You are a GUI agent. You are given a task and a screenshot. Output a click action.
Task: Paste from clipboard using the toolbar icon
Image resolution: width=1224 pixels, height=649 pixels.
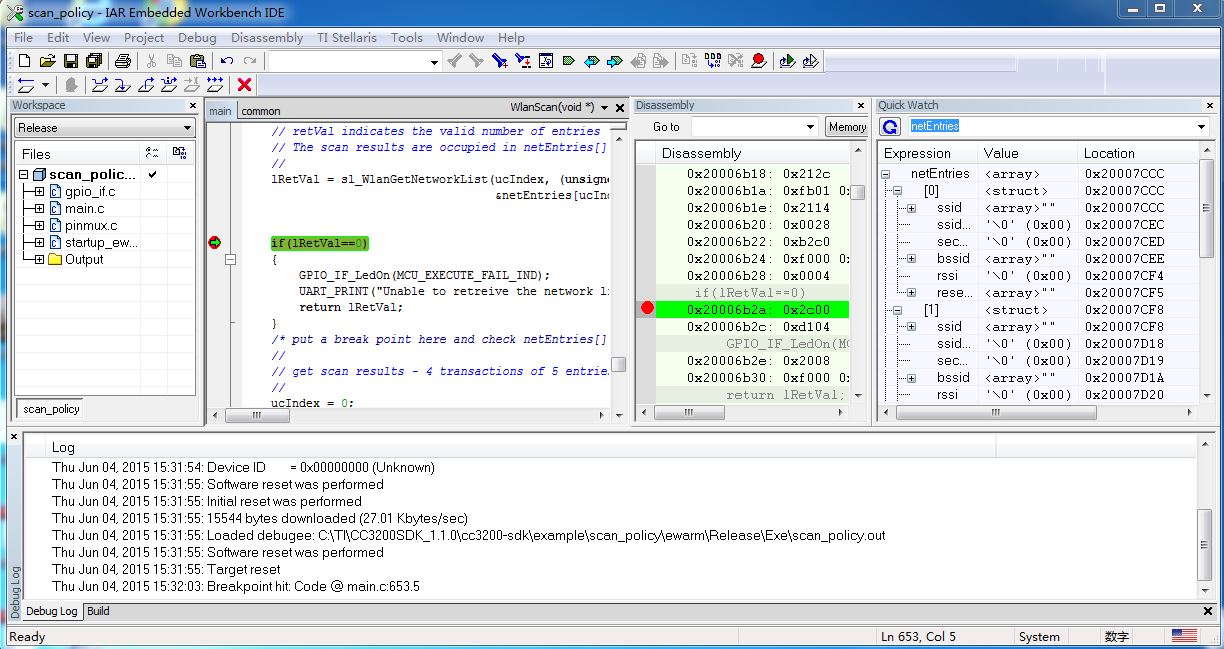click(198, 61)
